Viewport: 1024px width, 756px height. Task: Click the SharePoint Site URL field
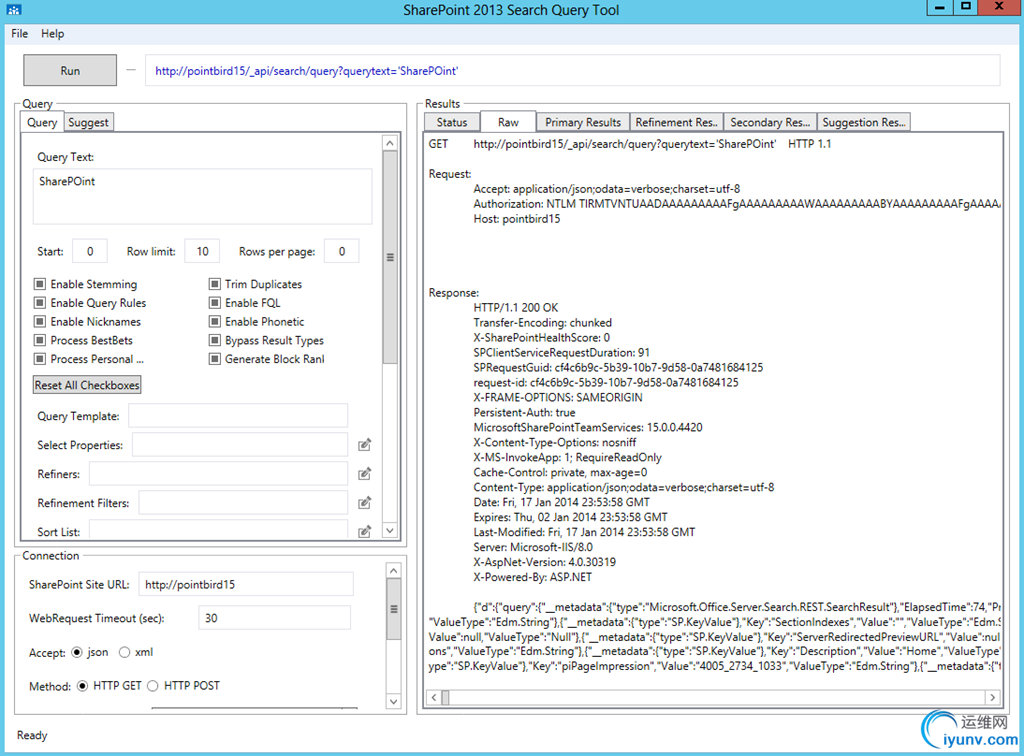click(x=245, y=584)
